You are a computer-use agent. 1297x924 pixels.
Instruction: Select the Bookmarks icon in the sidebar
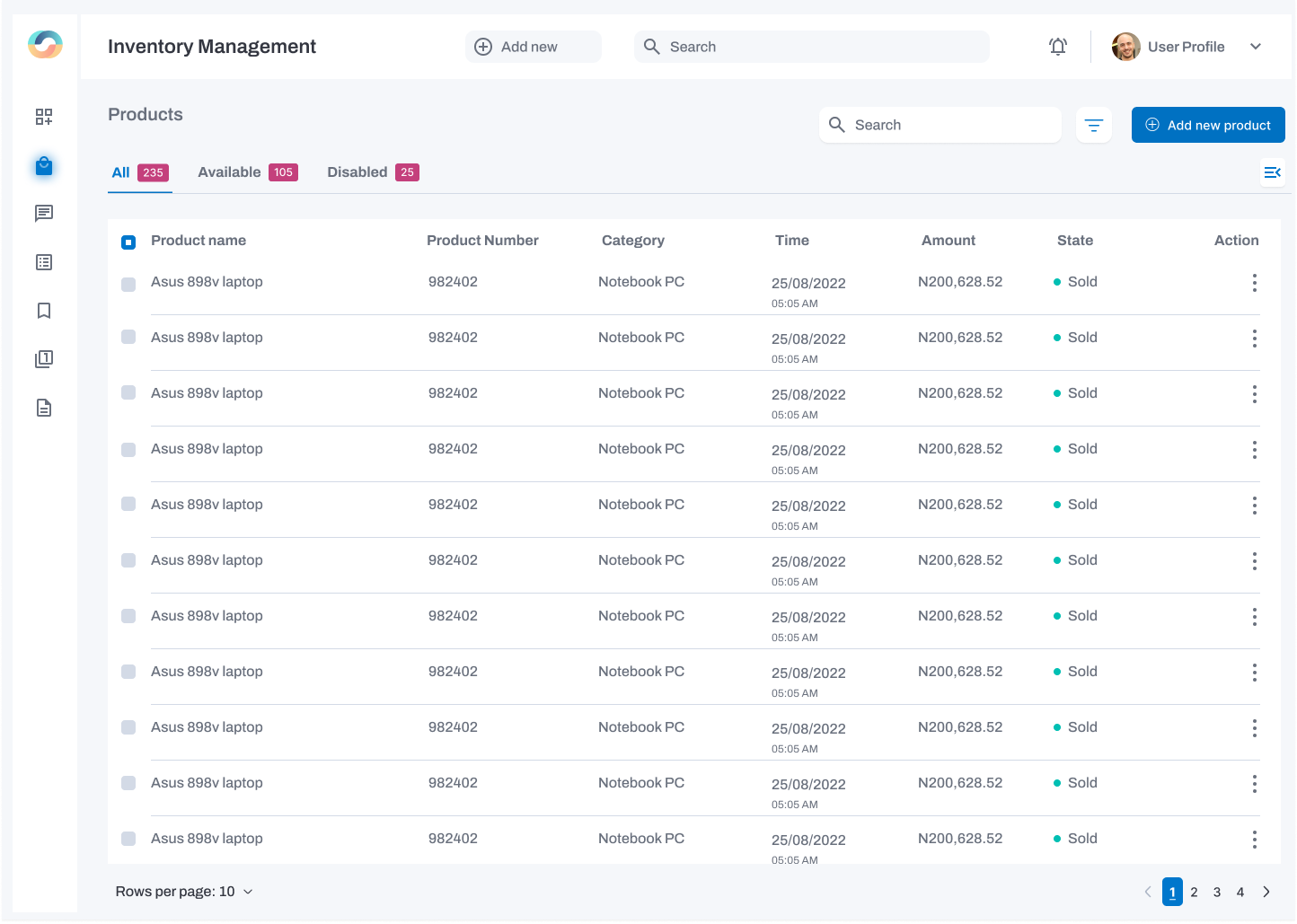[x=43, y=310]
